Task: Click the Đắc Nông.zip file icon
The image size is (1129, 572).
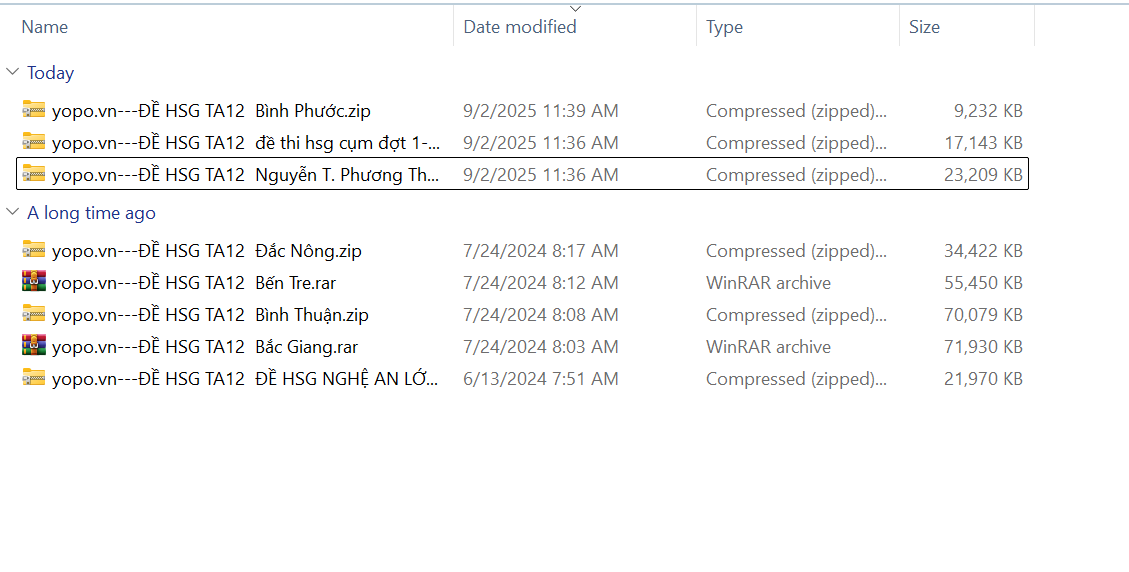Action: coord(34,250)
